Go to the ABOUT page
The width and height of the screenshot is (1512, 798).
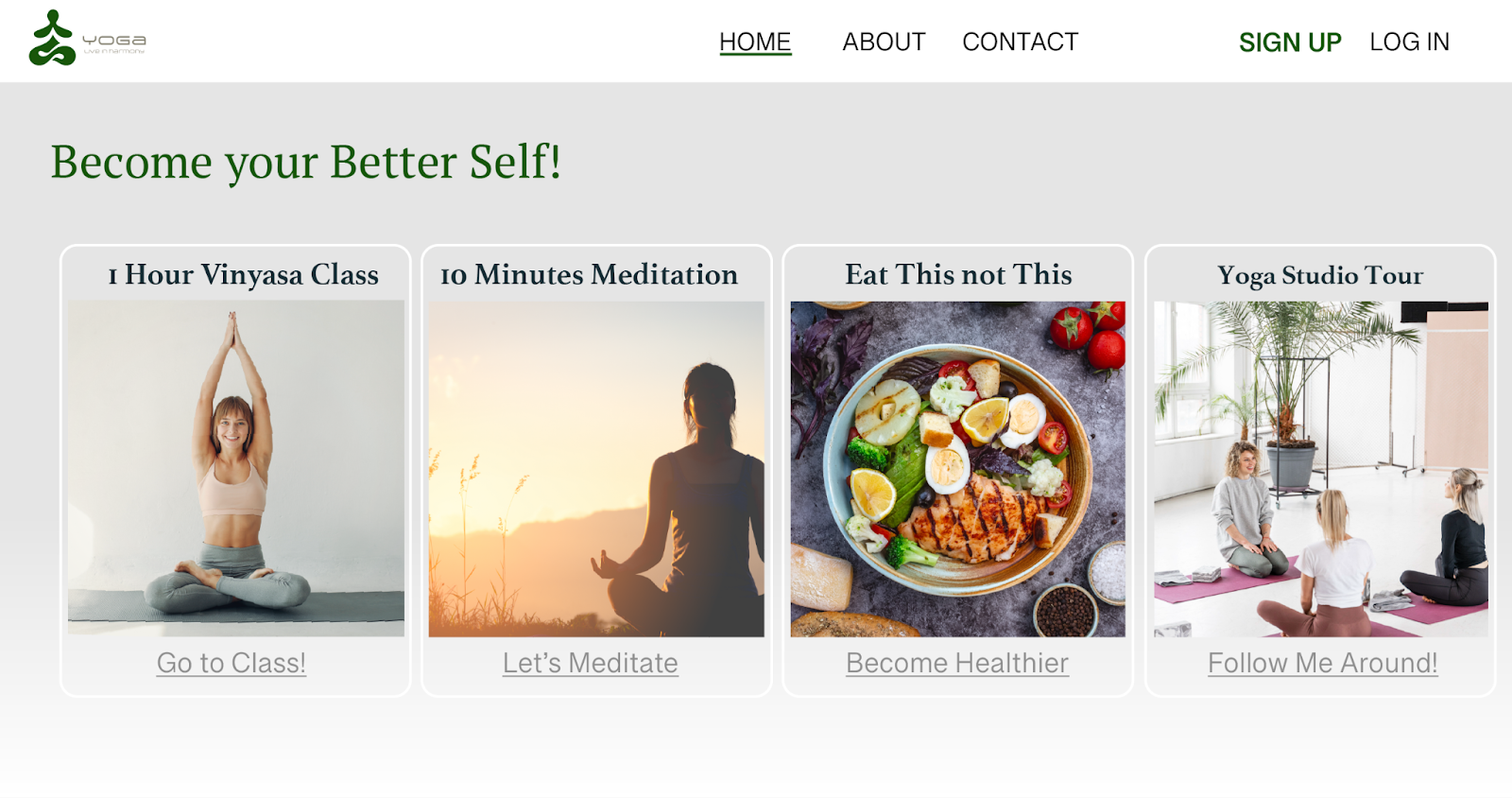click(884, 43)
